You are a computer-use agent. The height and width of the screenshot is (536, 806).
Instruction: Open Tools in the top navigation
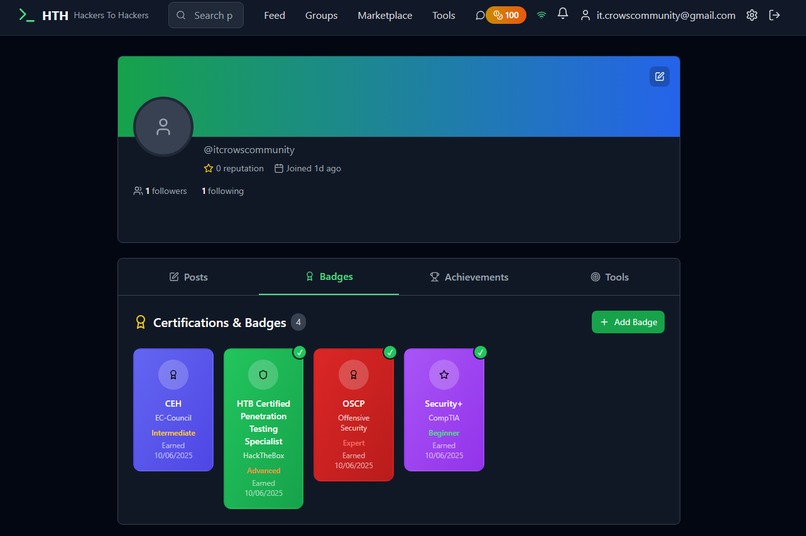coord(444,15)
